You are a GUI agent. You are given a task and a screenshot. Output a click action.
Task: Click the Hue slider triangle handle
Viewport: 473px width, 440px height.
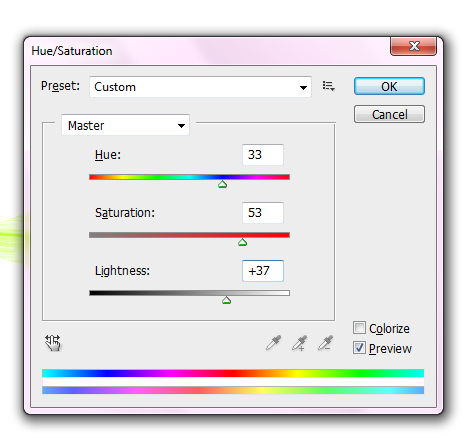222,184
